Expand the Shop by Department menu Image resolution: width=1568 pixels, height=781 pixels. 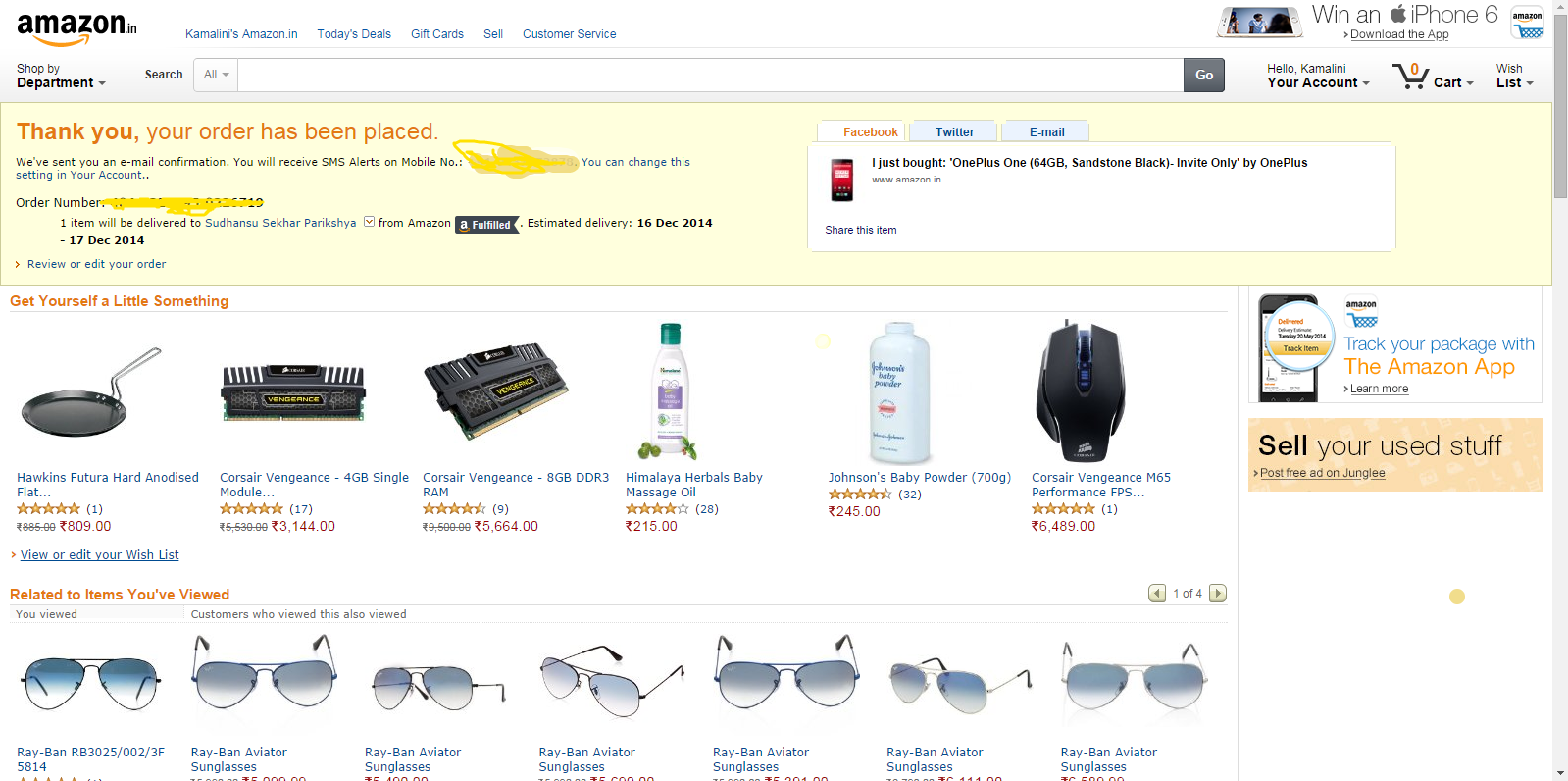(60, 77)
